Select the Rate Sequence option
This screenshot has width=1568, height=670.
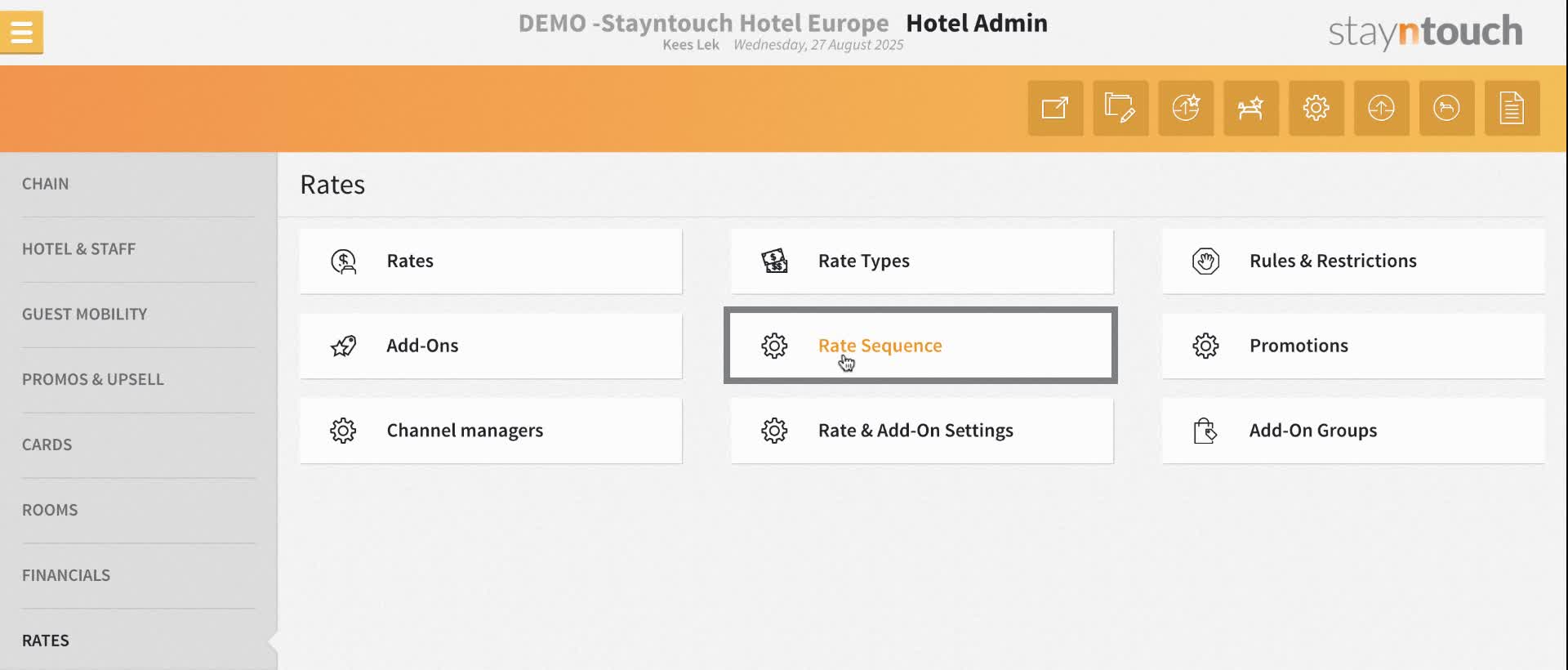[921, 346]
